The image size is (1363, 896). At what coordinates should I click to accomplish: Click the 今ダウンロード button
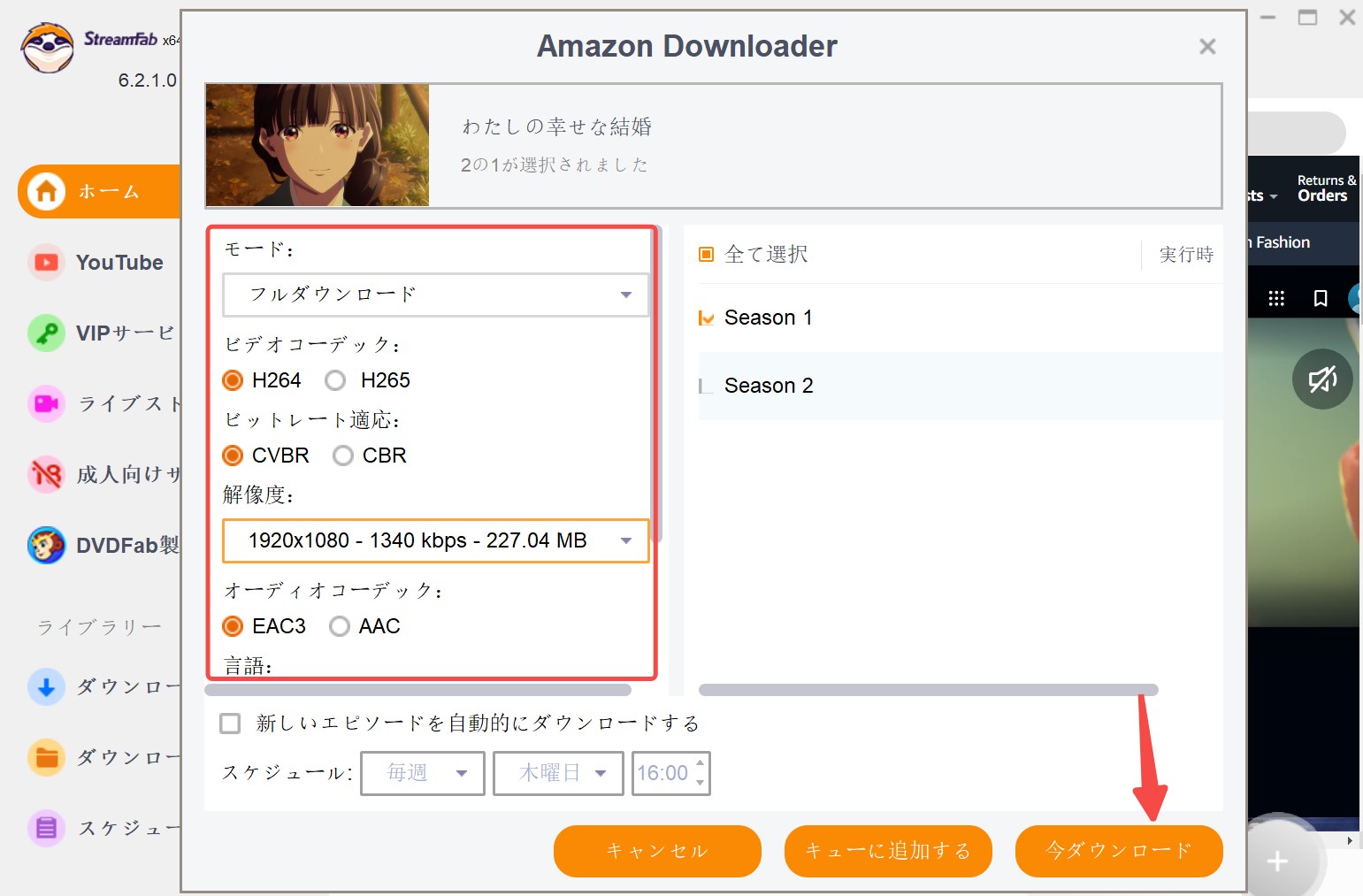tap(1119, 851)
